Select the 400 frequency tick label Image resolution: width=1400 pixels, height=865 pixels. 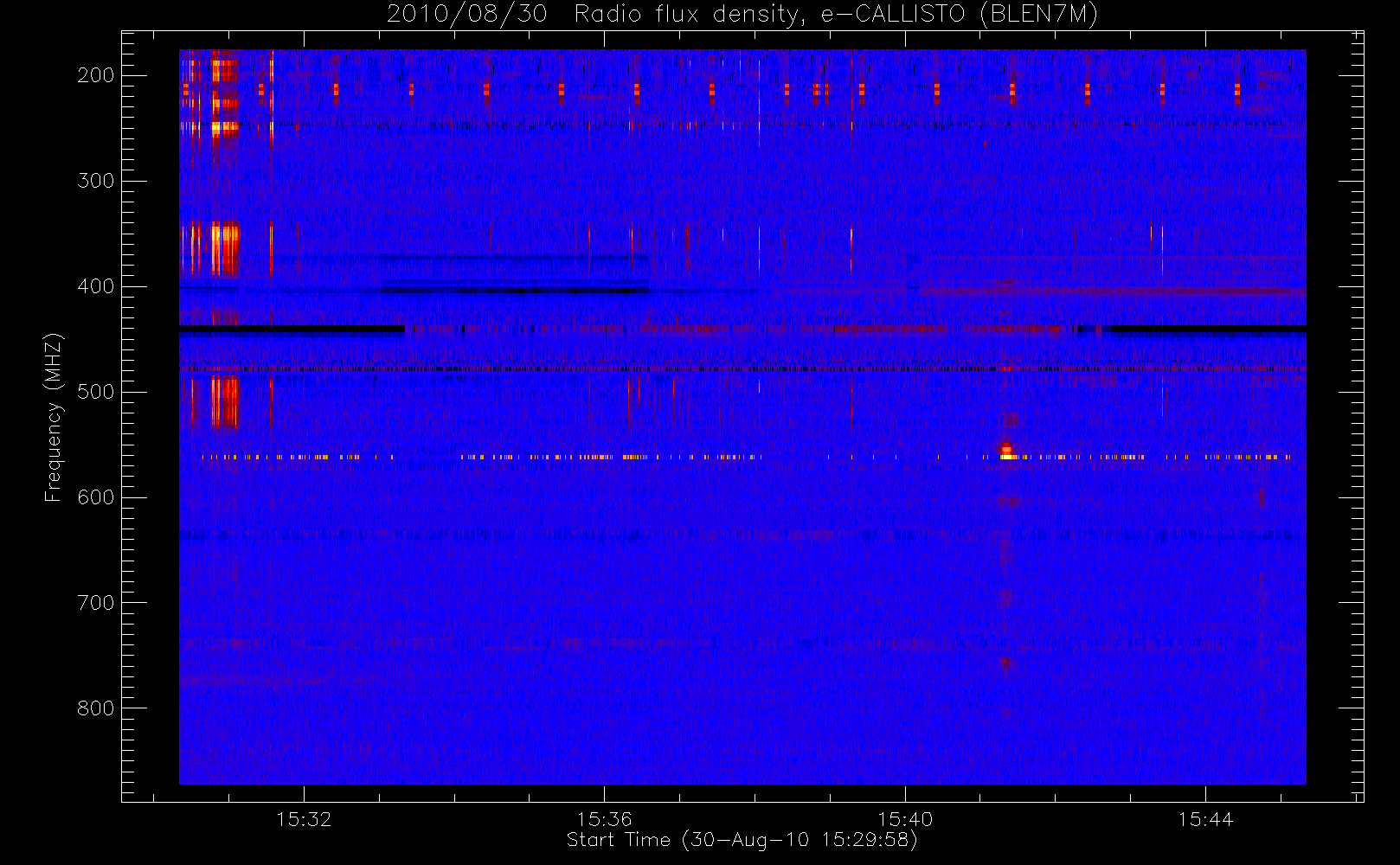[x=95, y=286]
